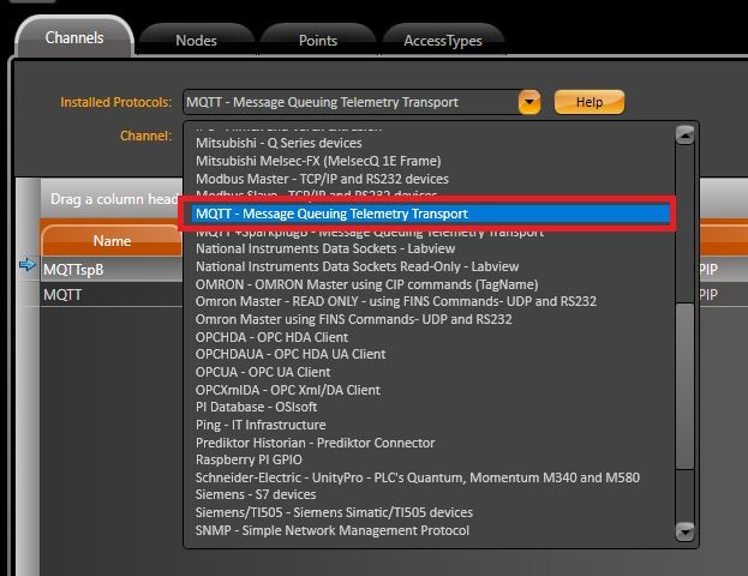Select MQTT - Message Queuing Telemetry Transport item
Image resolution: width=748 pixels, height=576 pixels.
pos(430,213)
